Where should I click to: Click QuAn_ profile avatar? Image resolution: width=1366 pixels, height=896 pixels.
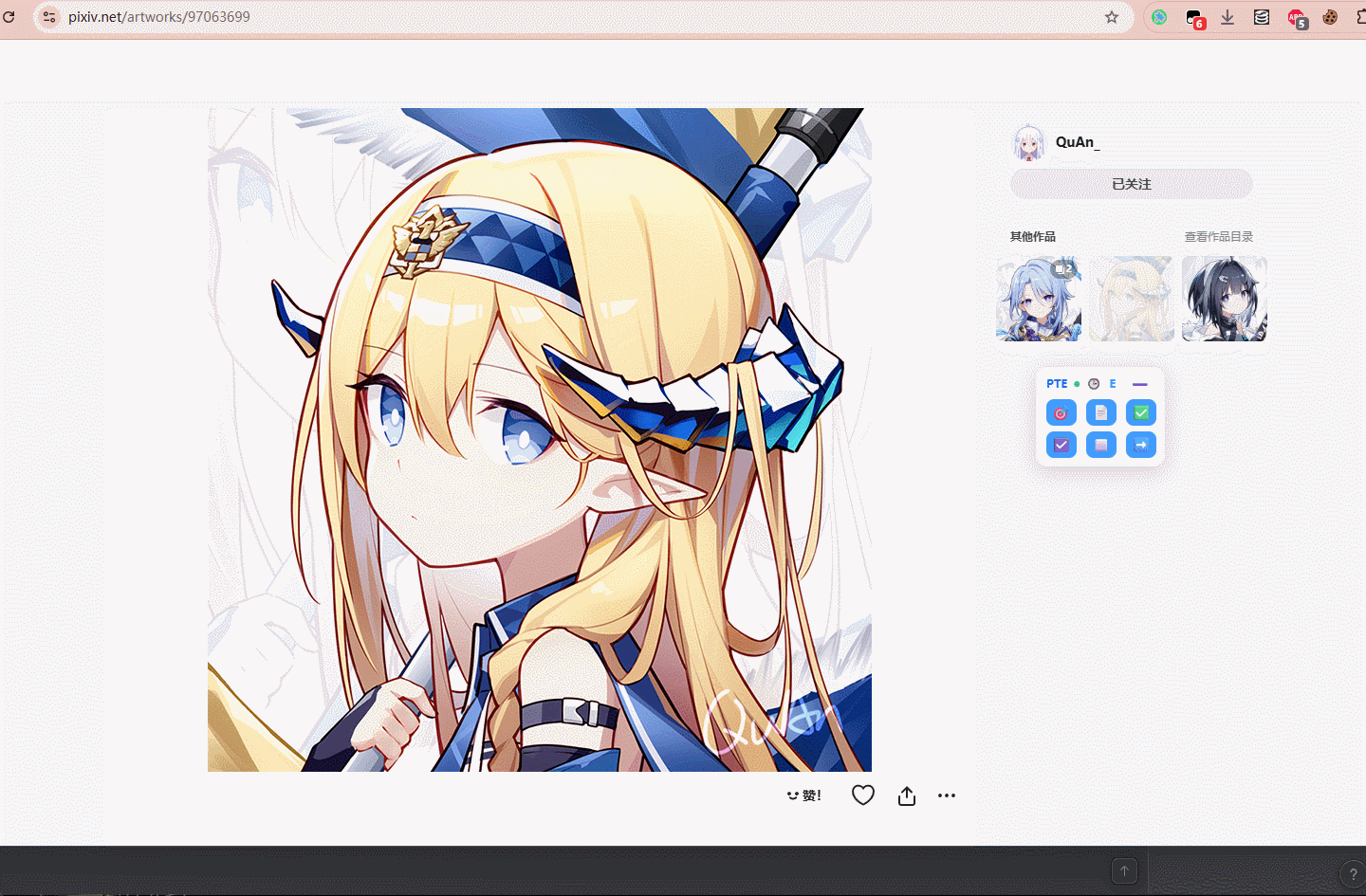click(1029, 143)
